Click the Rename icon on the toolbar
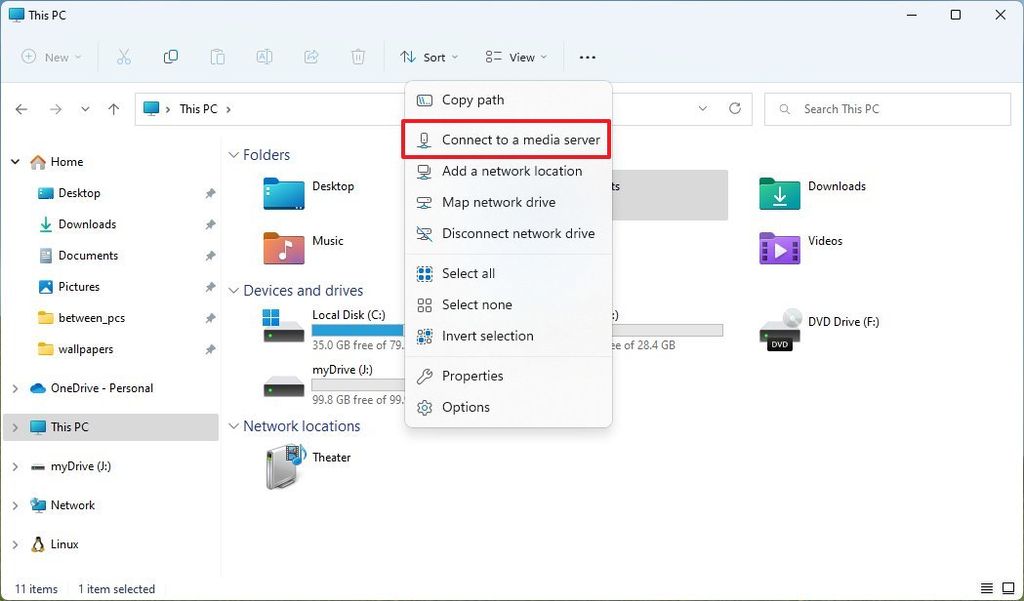The height and width of the screenshot is (601, 1024). pyautogui.click(x=264, y=57)
